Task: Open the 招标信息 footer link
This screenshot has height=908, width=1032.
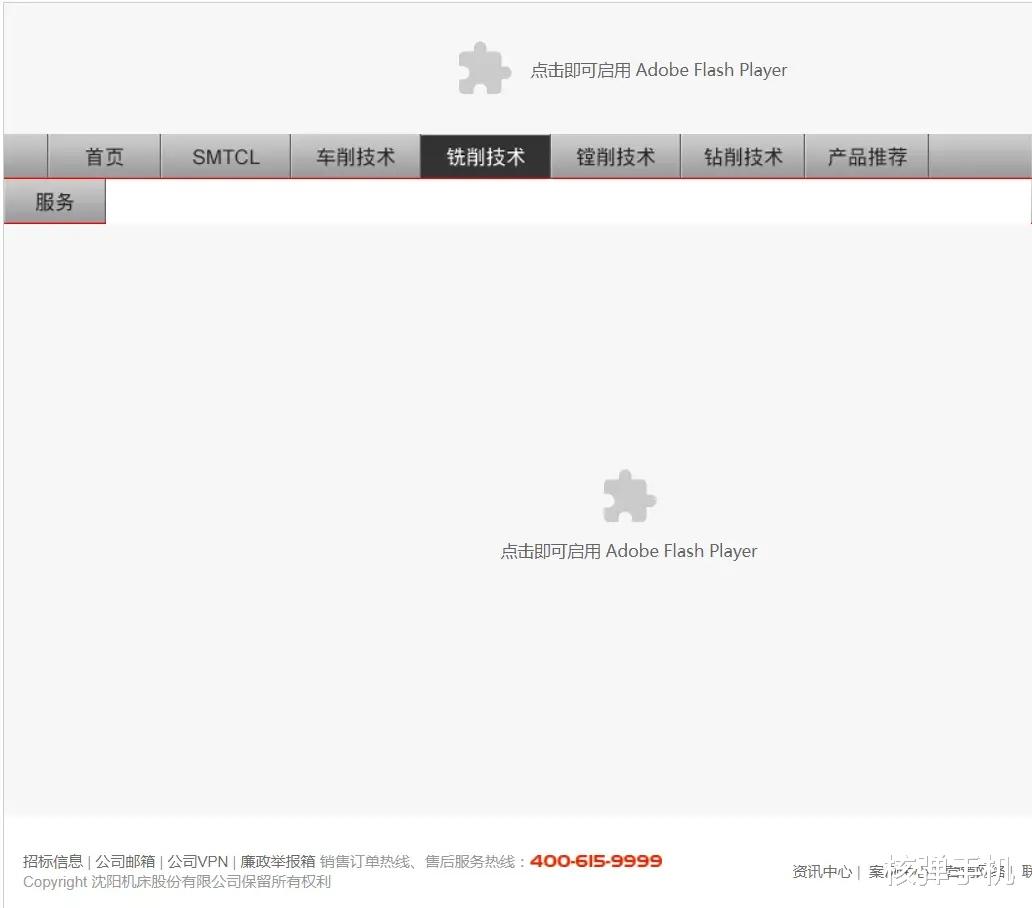Action: pyautogui.click(x=53, y=861)
